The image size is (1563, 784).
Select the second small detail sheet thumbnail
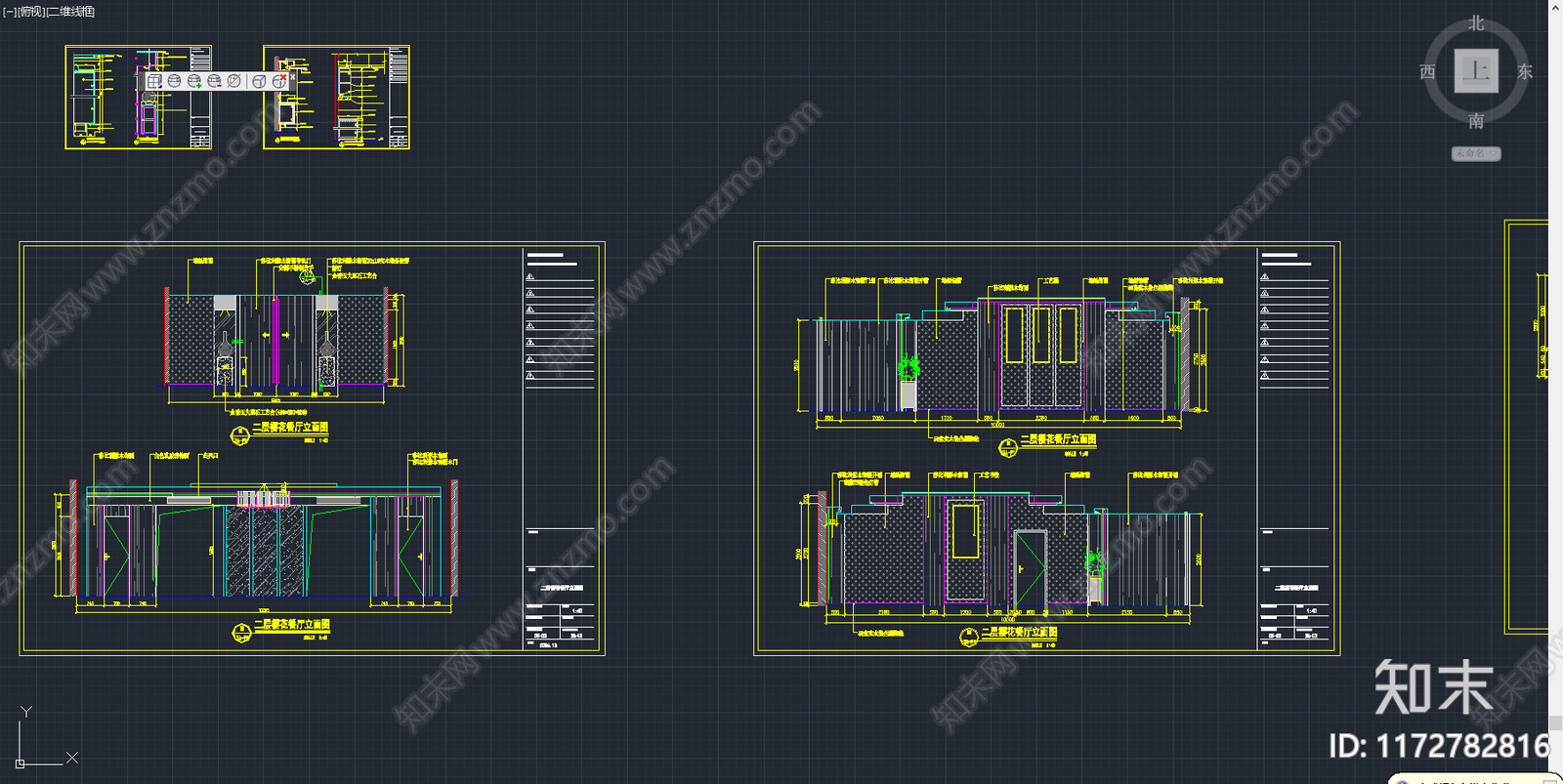[336, 97]
